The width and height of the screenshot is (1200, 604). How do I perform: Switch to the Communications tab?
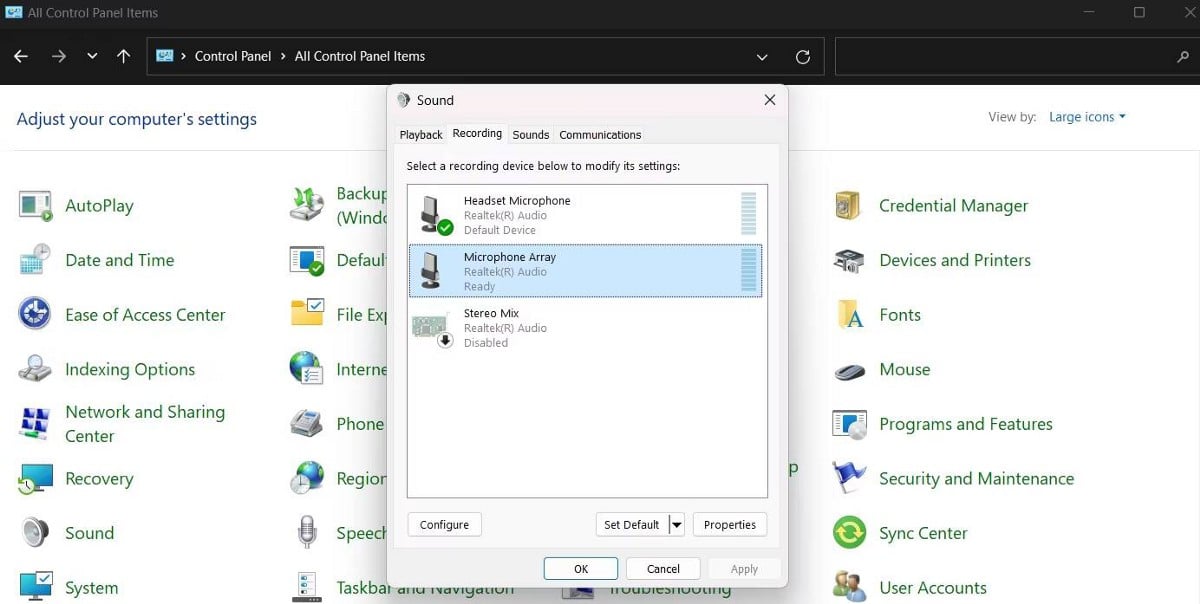[x=600, y=135]
